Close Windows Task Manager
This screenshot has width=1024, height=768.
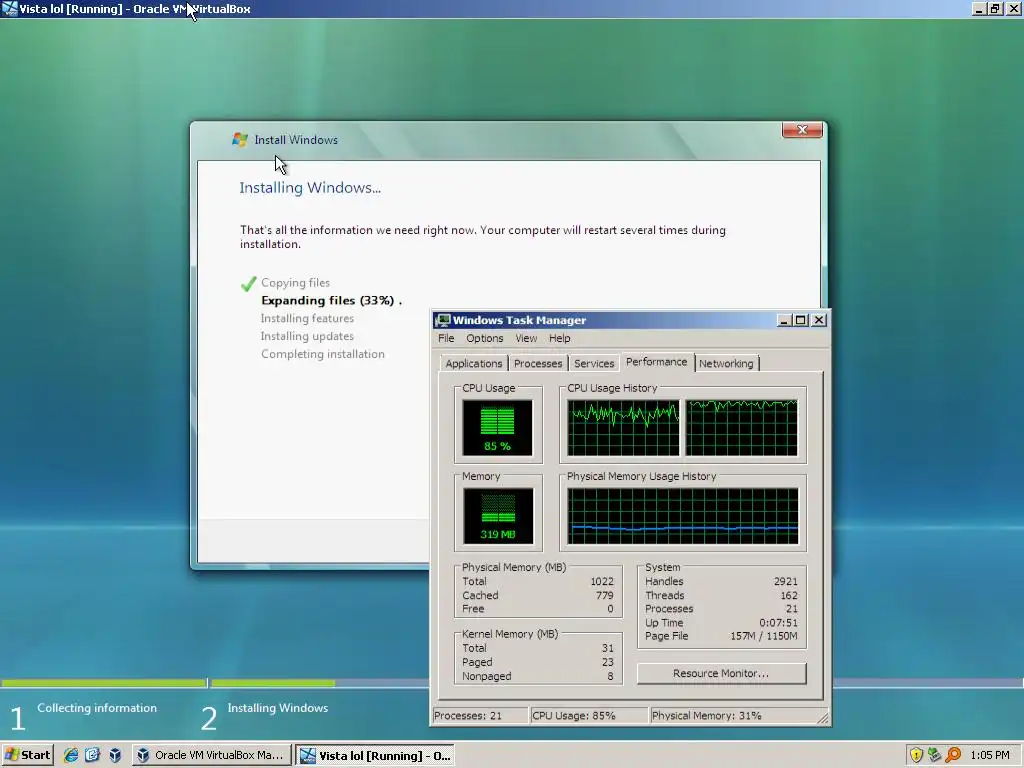click(819, 320)
